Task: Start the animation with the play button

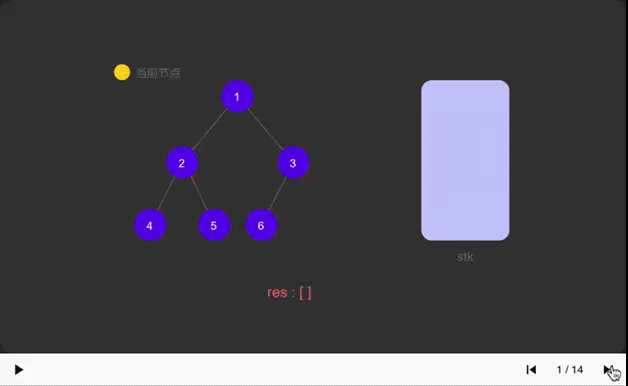Action: point(18,370)
